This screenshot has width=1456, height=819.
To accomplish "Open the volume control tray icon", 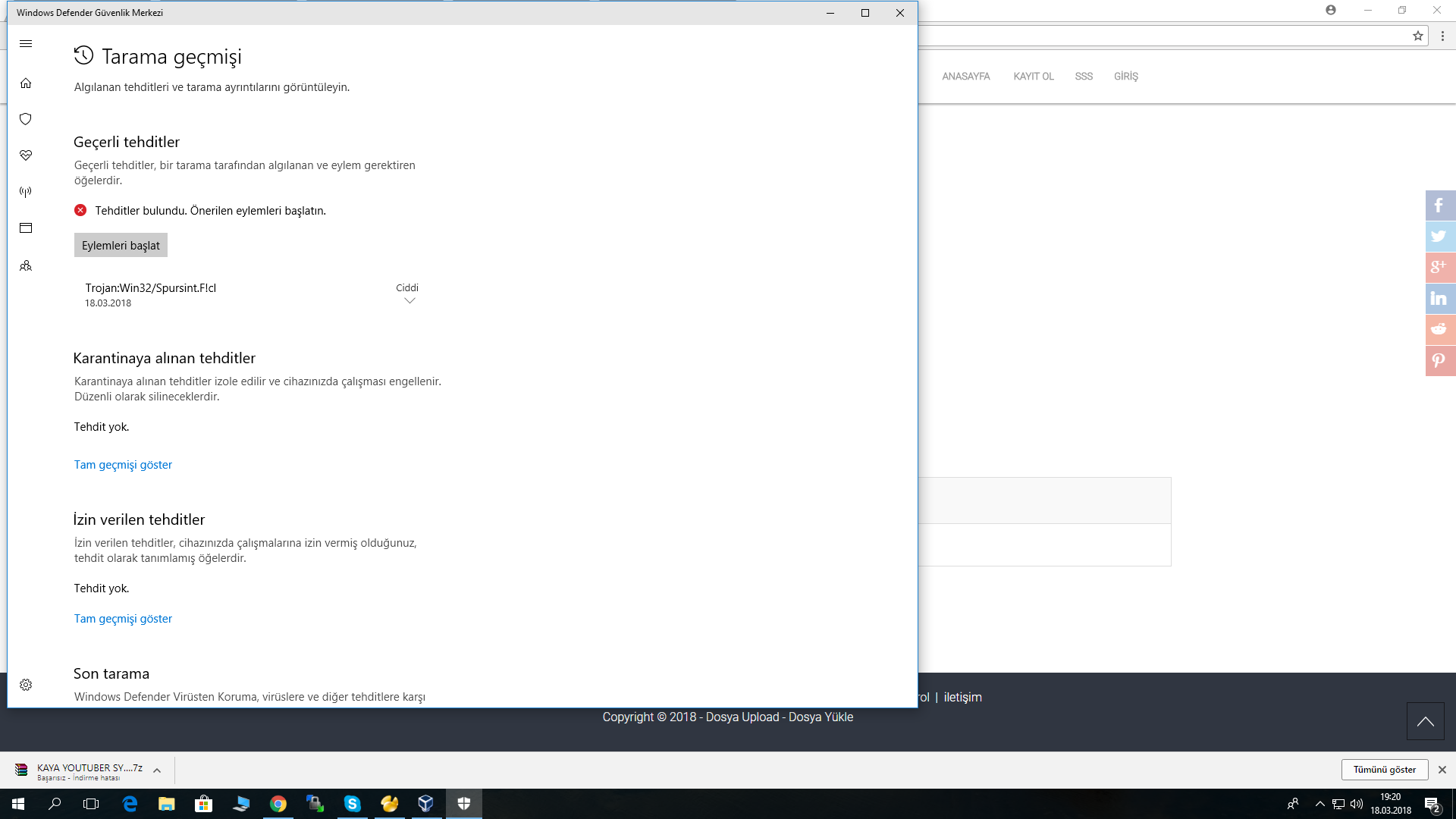I will (x=1357, y=804).
